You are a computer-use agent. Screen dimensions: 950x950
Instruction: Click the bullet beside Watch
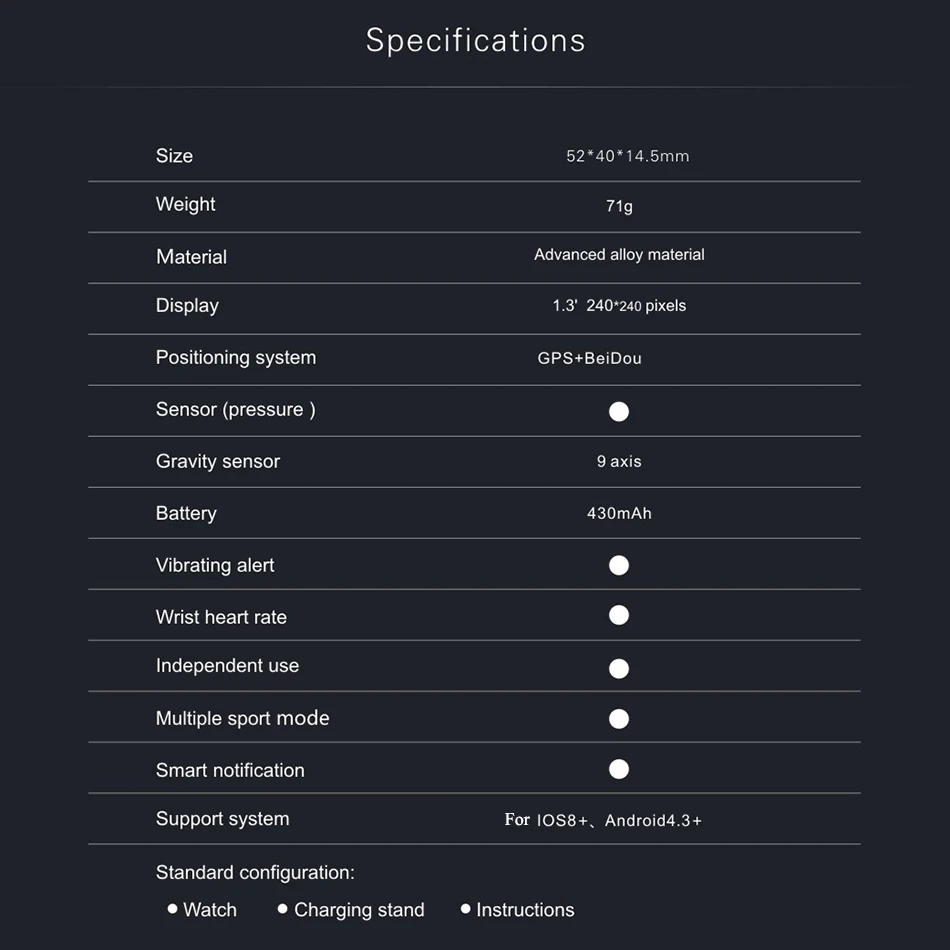[x=173, y=909]
